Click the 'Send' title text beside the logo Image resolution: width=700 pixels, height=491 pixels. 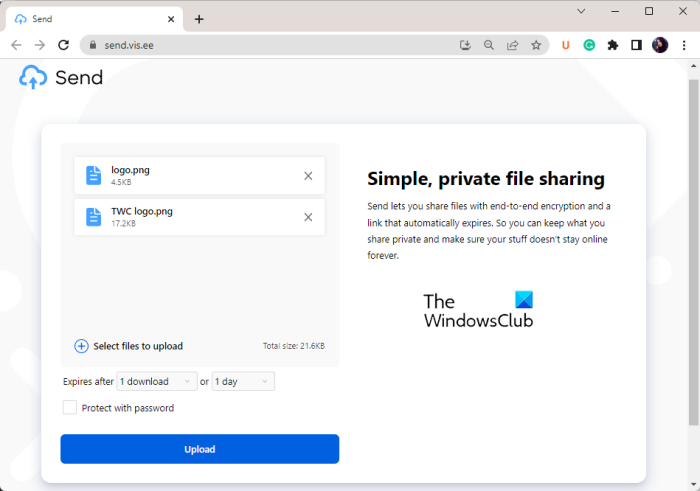[79, 78]
